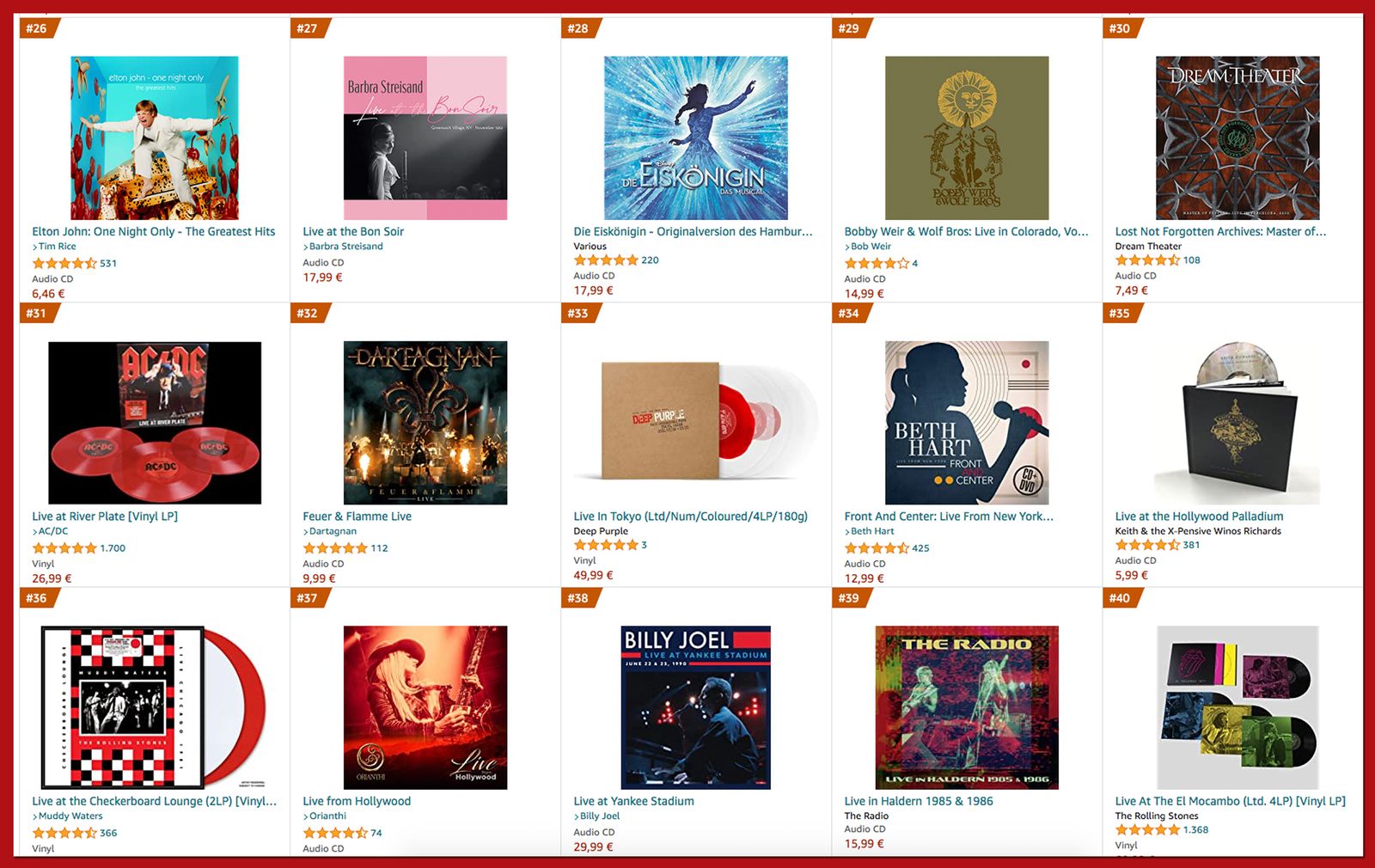Open the Elton John One Night Only album cover
The height and width of the screenshot is (868, 1375).
(x=155, y=138)
